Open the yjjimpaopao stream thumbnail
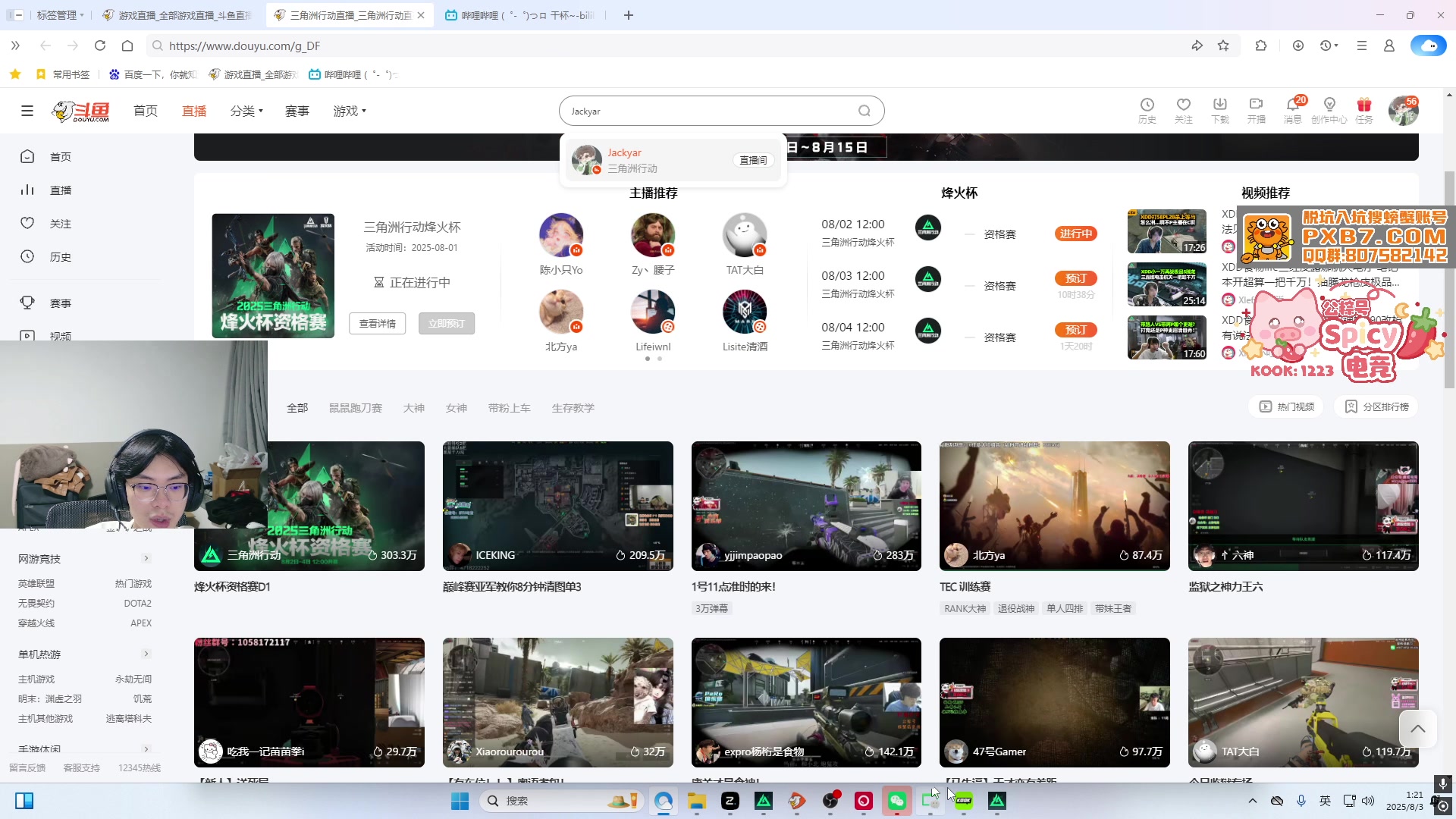This screenshot has width=1456, height=819. pos(806,507)
